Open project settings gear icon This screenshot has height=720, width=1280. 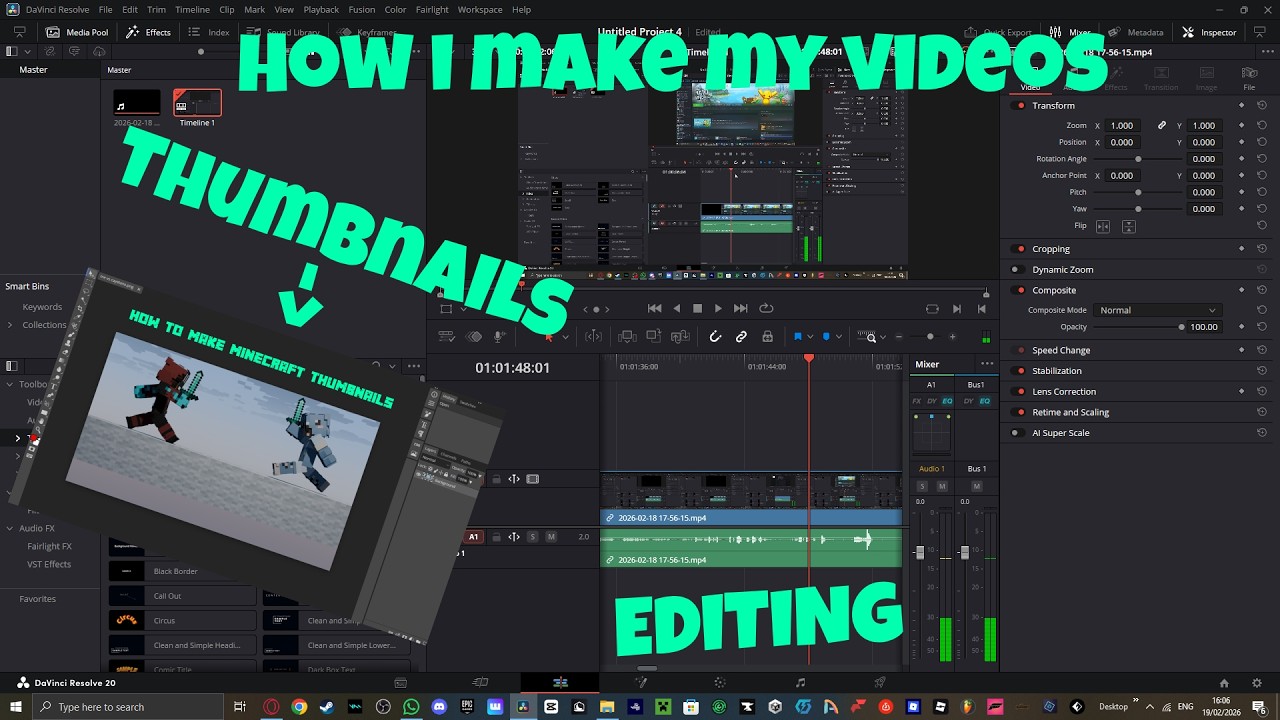1257,683
